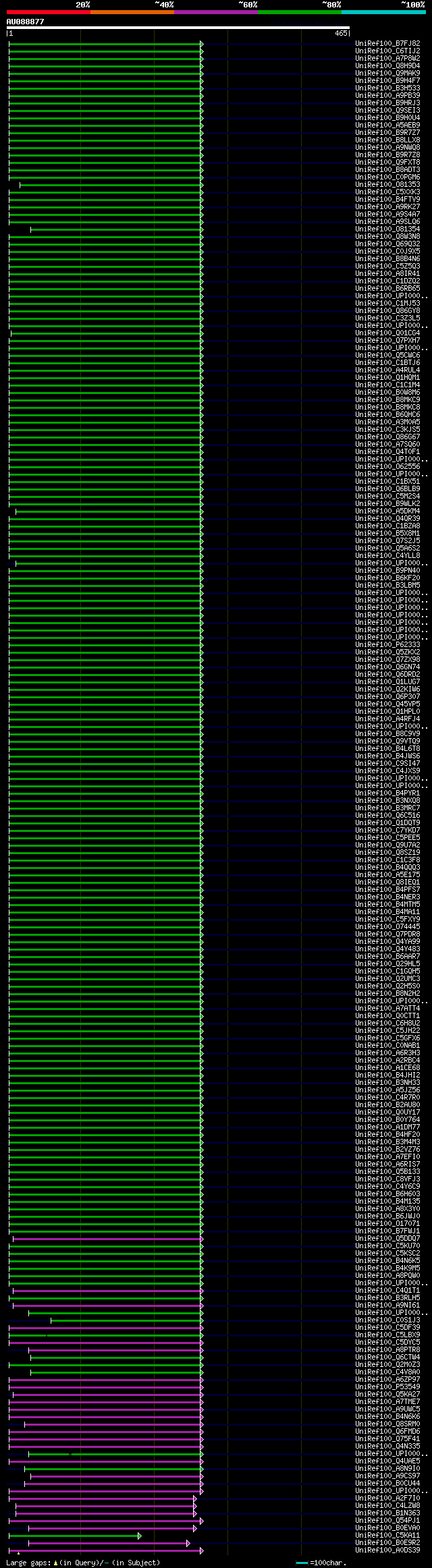Select label UniRef100_B3H533

tap(387, 88)
